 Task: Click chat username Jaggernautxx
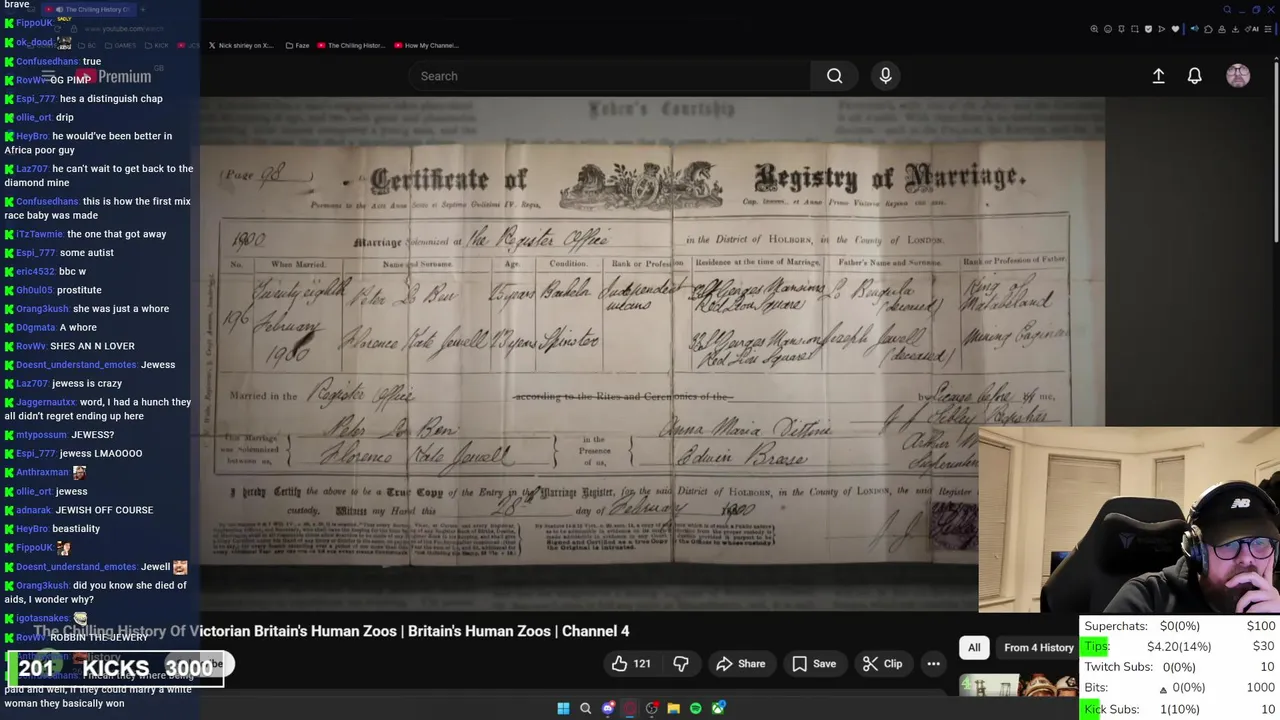(46, 402)
